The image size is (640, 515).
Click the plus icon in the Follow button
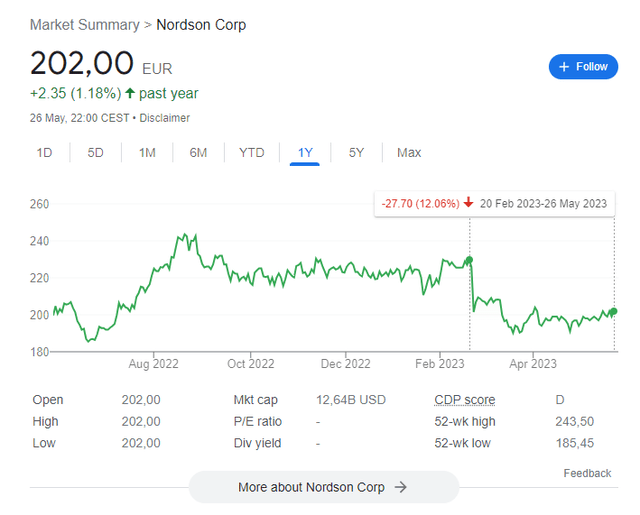click(x=564, y=67)
